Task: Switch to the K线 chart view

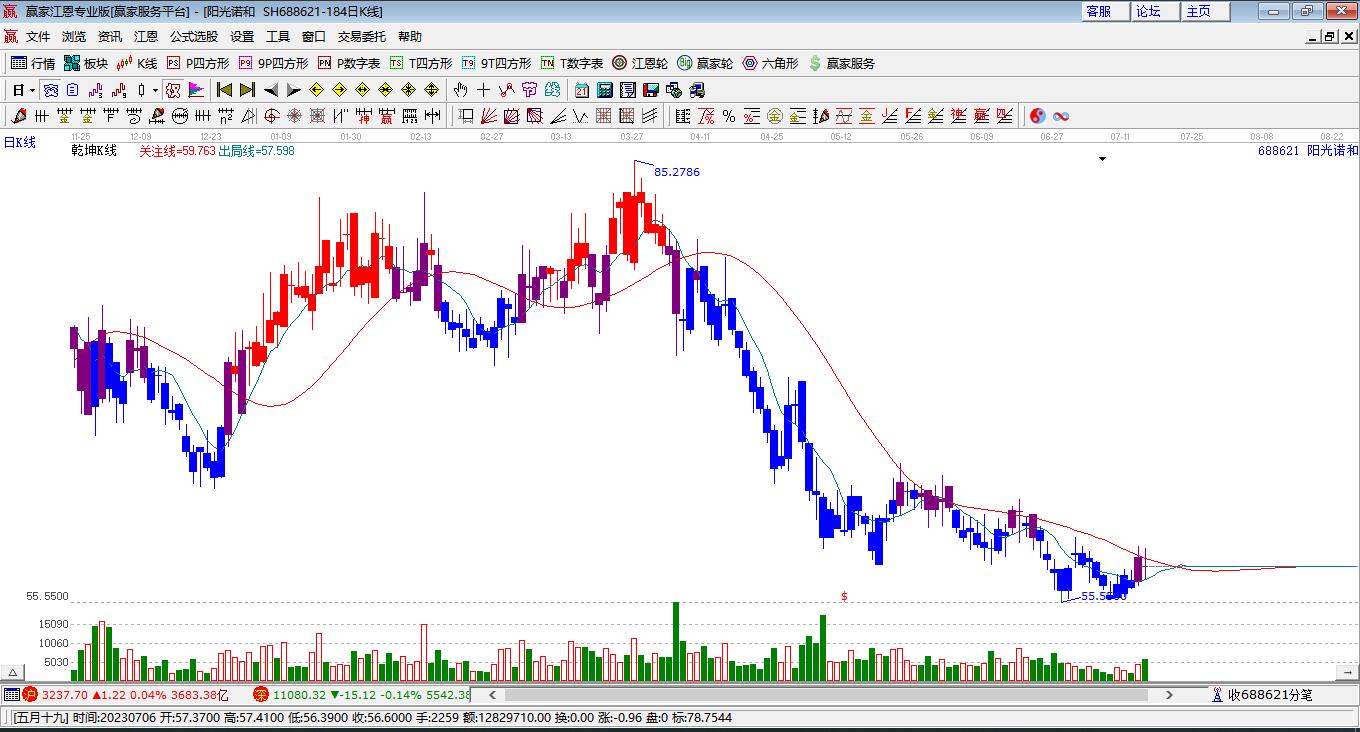Action: click(x=137, y=63)
